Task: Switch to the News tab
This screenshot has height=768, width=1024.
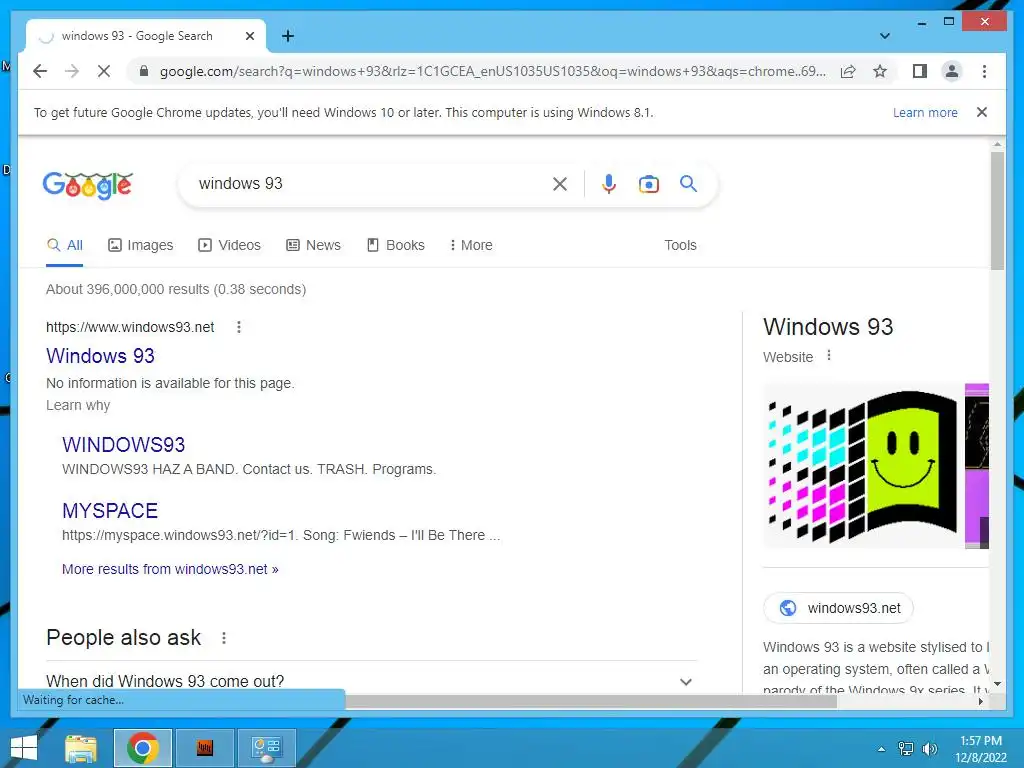Action: point(313,246)
